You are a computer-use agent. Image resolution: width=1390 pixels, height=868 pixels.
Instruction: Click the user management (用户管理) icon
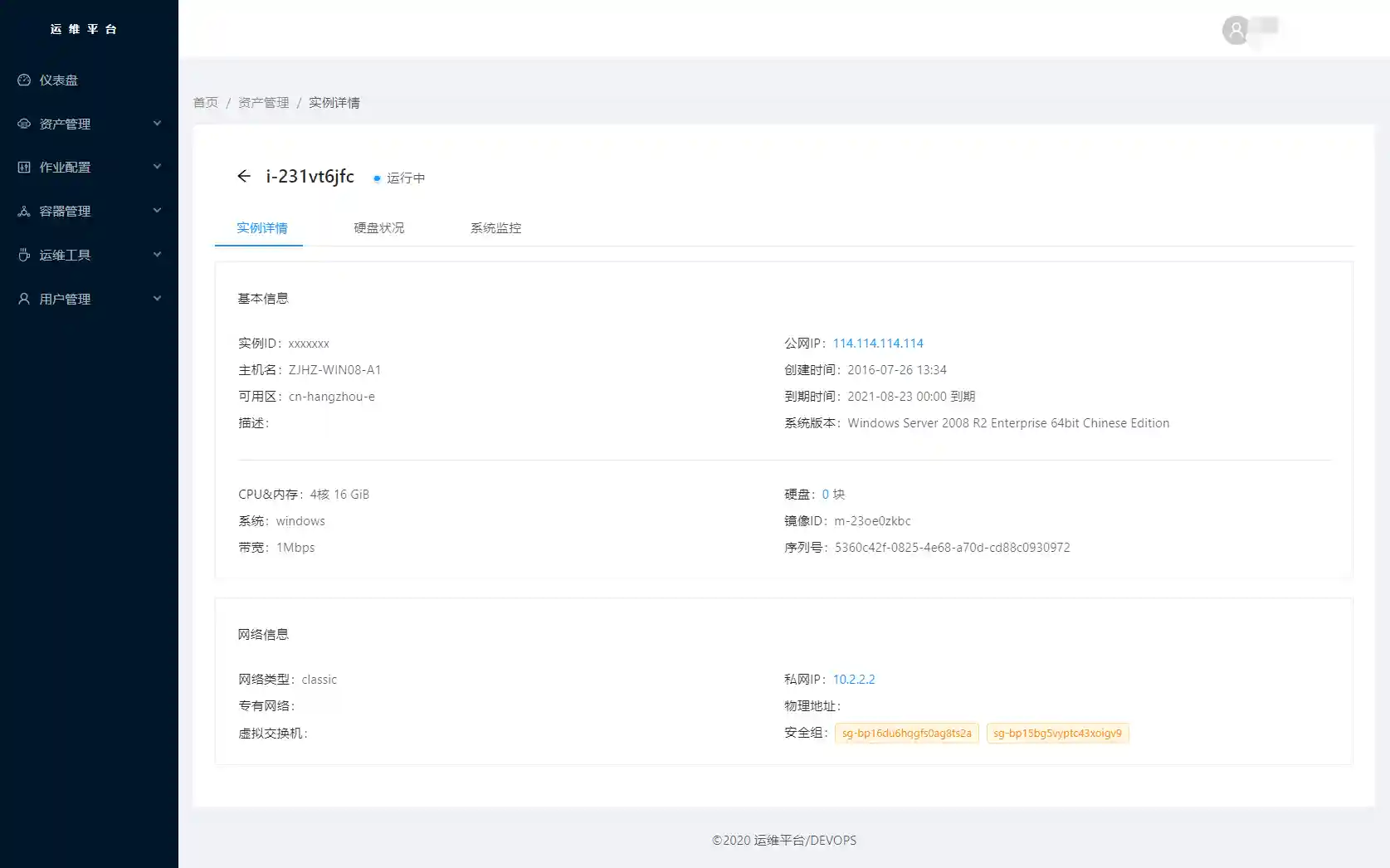[x=24, y=299]
